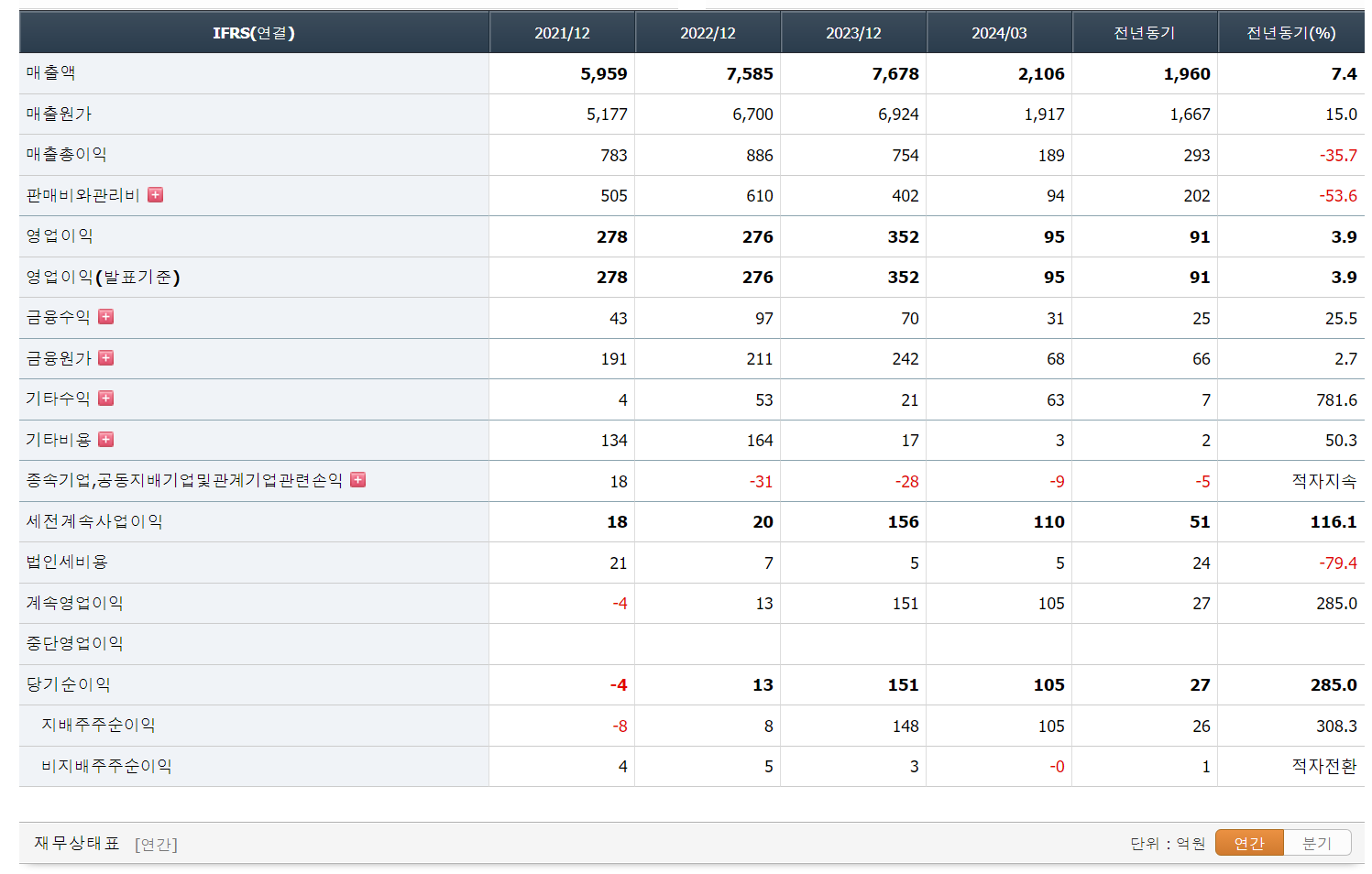Click 판매비와관리비 change -53.6
This screenshot has width=1372, height=874.
[1338, 195]
